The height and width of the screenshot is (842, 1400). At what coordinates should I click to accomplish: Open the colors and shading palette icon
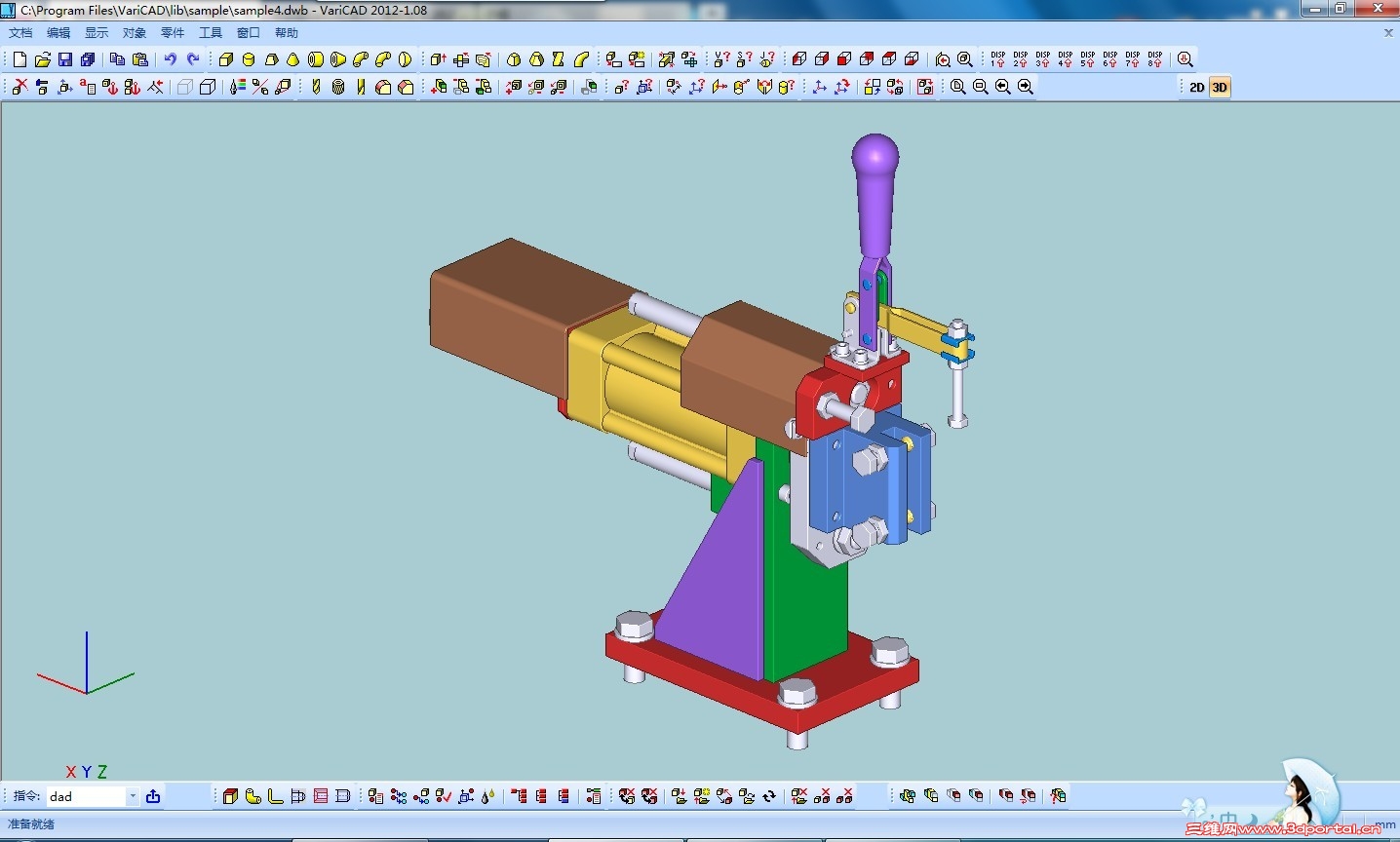[x=238, y=87]
